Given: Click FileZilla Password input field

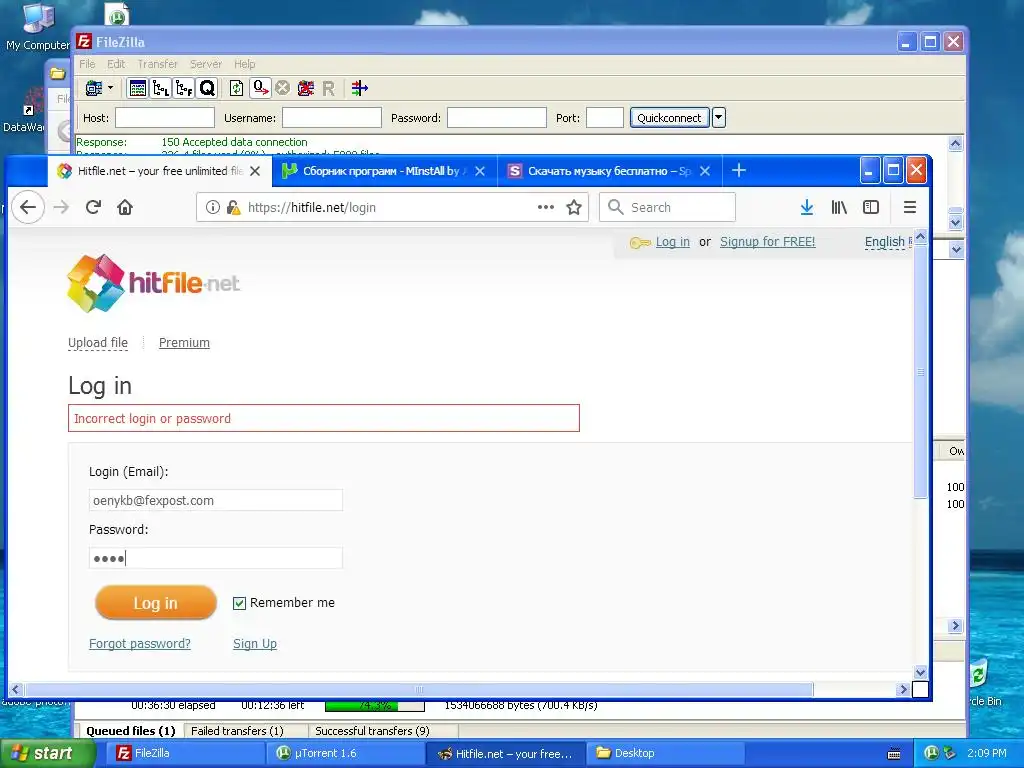Looking at the screenshot, I should tap(496, 118).
